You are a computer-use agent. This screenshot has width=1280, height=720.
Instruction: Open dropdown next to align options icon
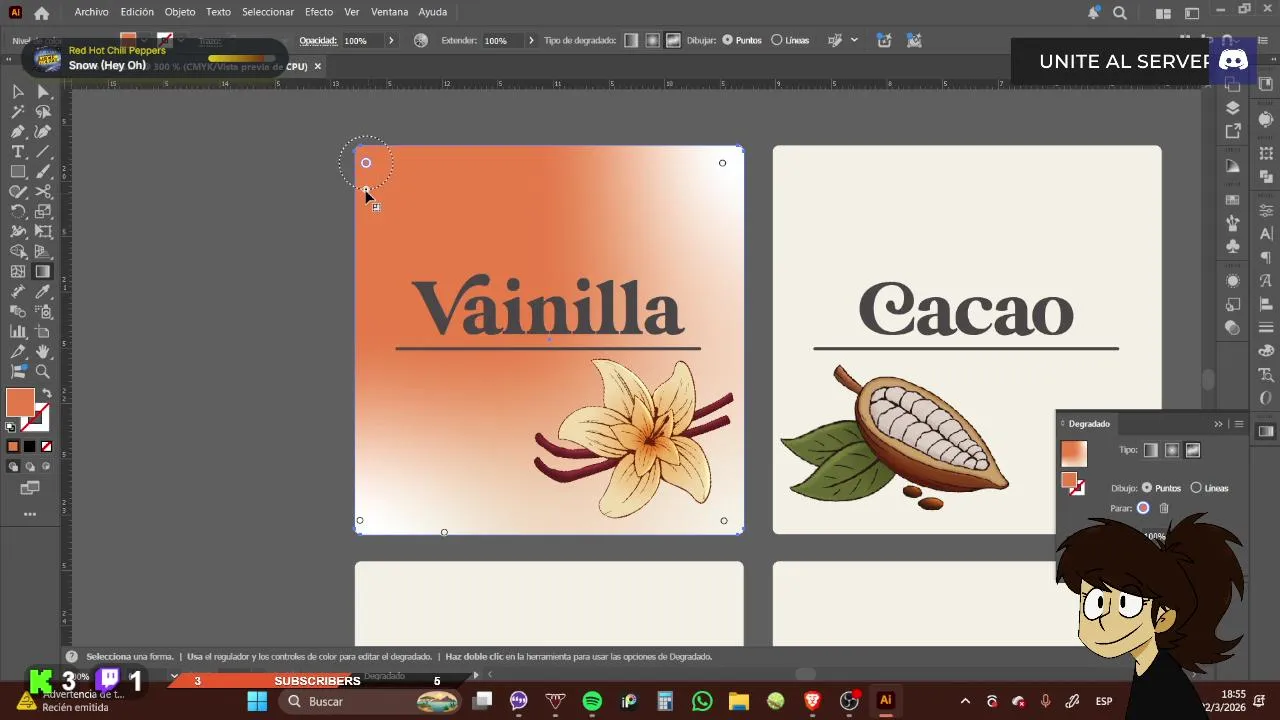[x=854, y=40]
